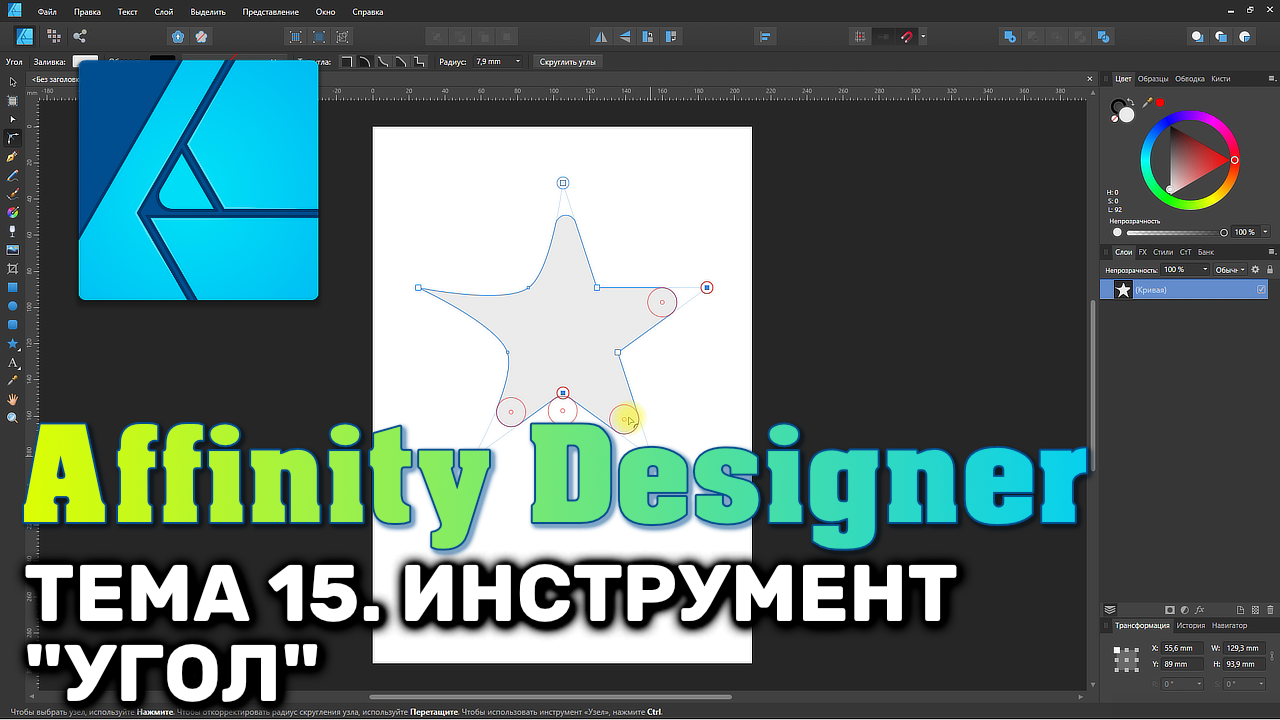The height and width of the screenshot is (720, 1280).
Task: Choose the cutout corner type
Action: click(x=419, y=62)
